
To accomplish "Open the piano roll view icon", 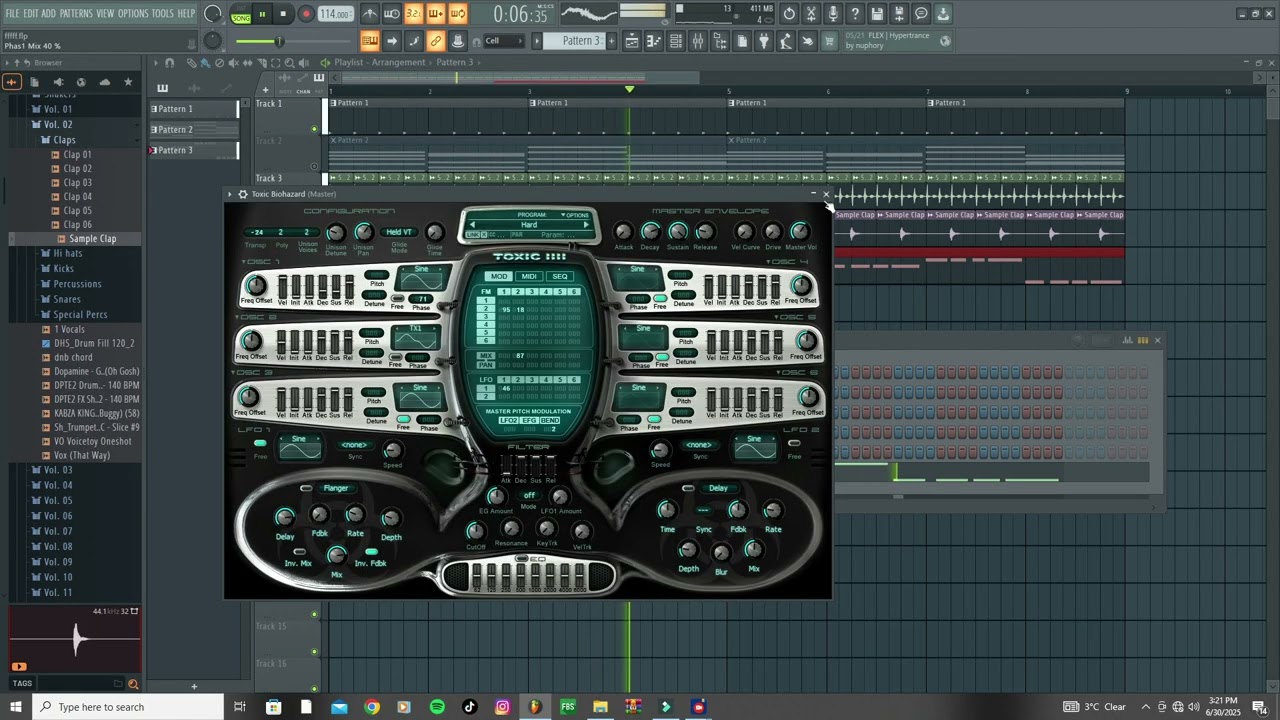I will 655,41.
